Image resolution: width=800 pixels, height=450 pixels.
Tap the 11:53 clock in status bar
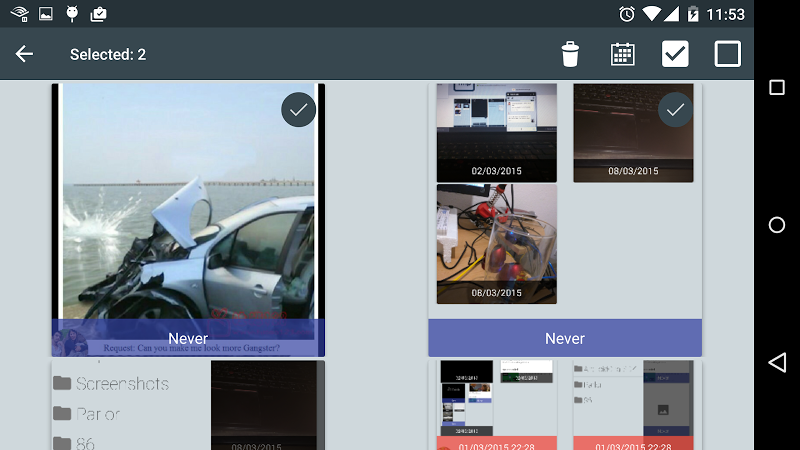(x=726, y=14)
